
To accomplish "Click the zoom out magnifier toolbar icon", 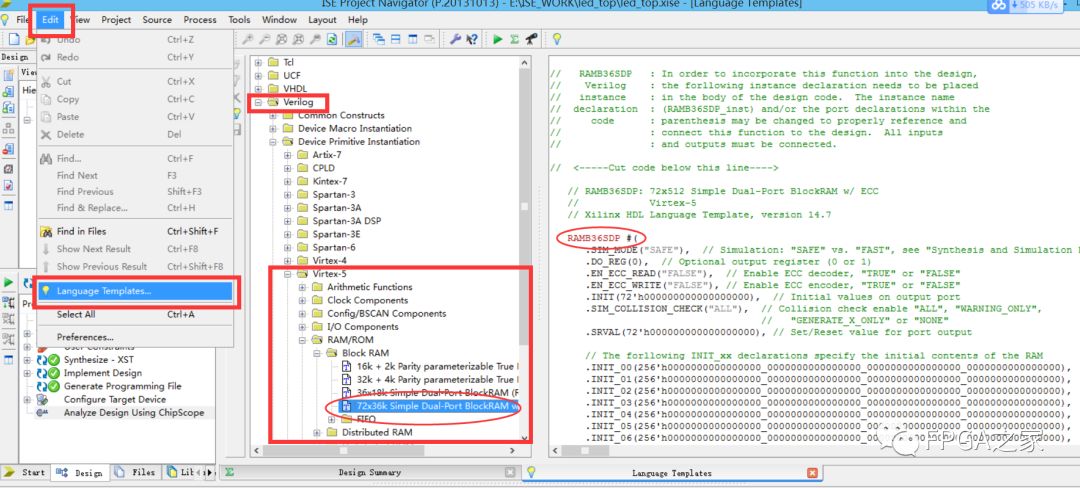I will pyautogui.click(x=265, y=39).
